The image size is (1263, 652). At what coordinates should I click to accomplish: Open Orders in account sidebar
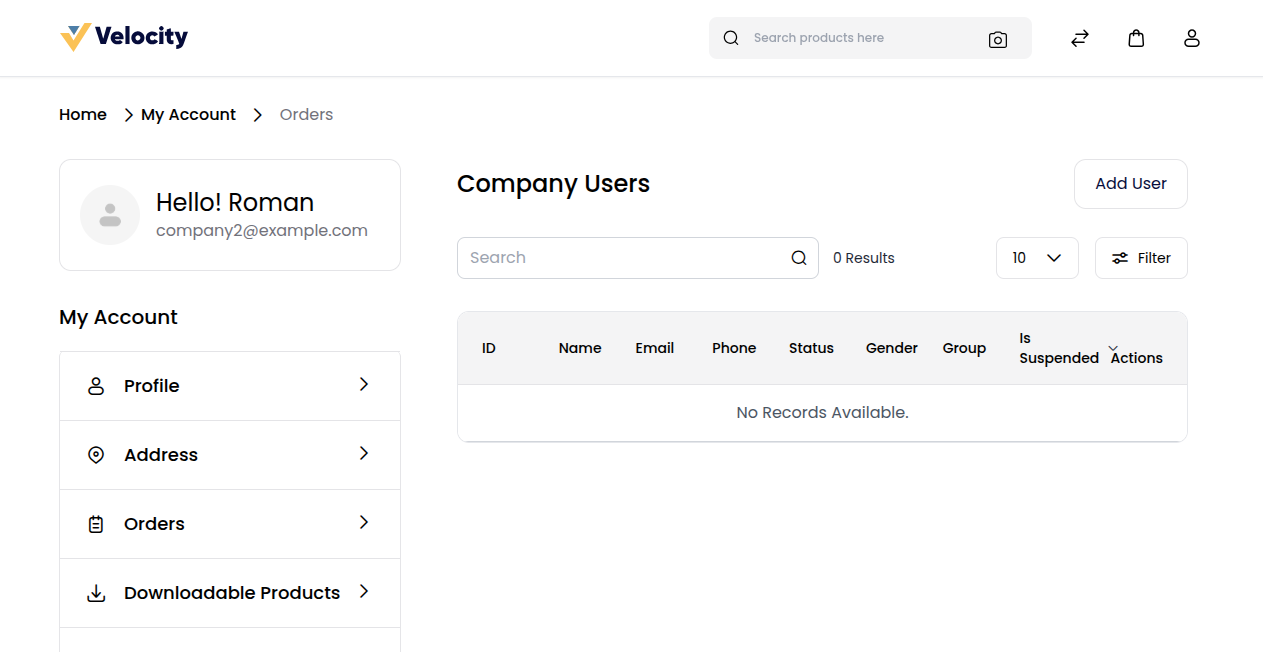[x=154, y=524]
